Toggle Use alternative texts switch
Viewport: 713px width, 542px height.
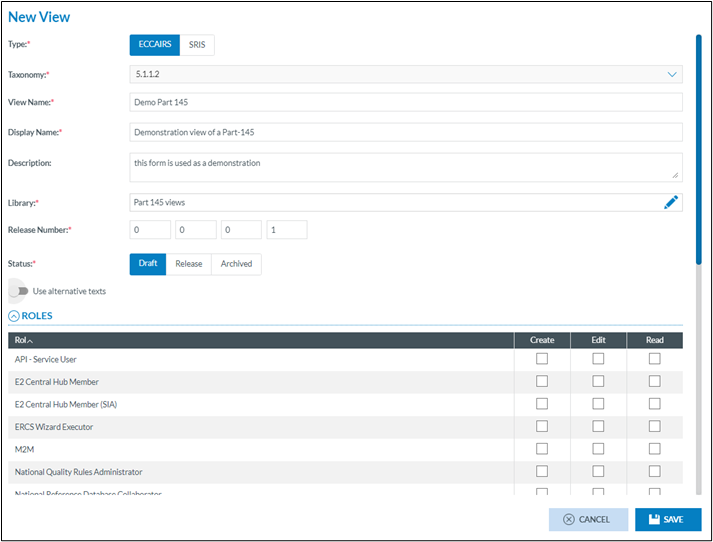coord(21,291)
